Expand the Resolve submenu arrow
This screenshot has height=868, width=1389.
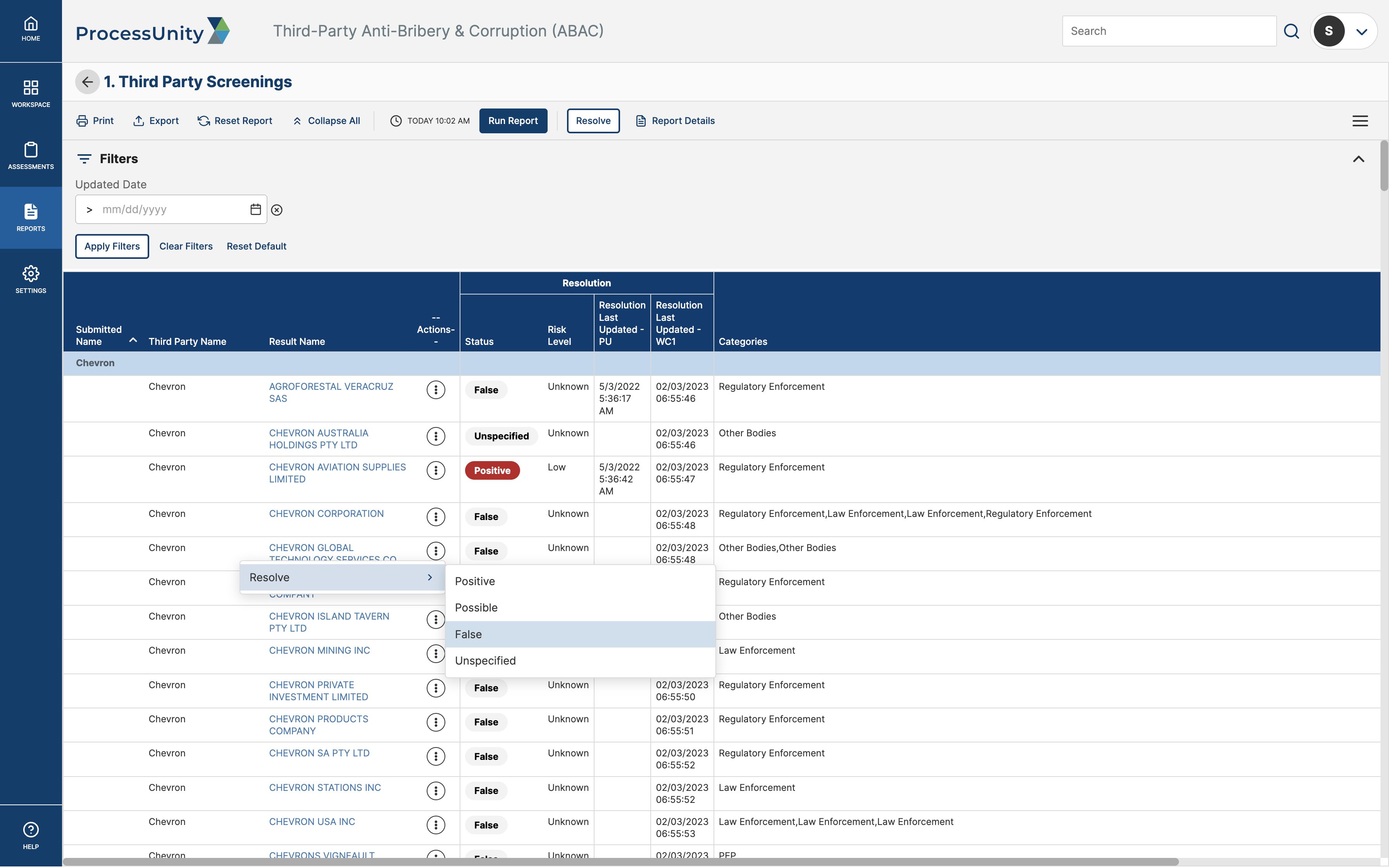click(430, 577)
